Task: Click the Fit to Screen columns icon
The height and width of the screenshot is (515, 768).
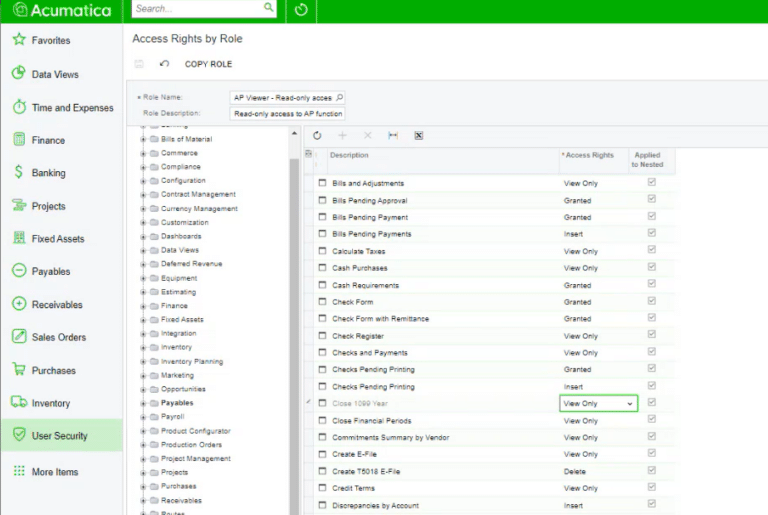Action: [393, 135]
